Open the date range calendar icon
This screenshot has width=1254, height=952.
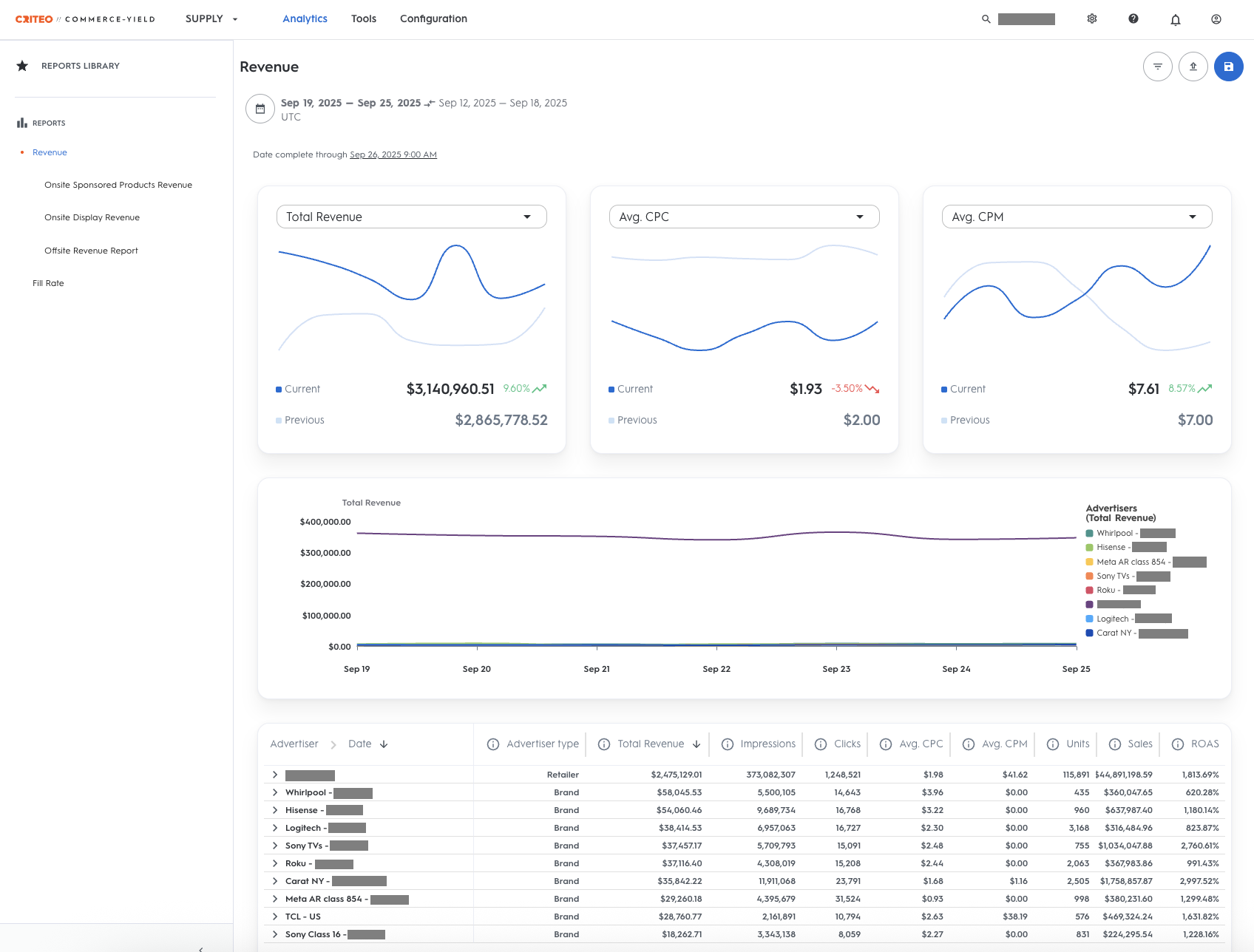pos(260,109)
